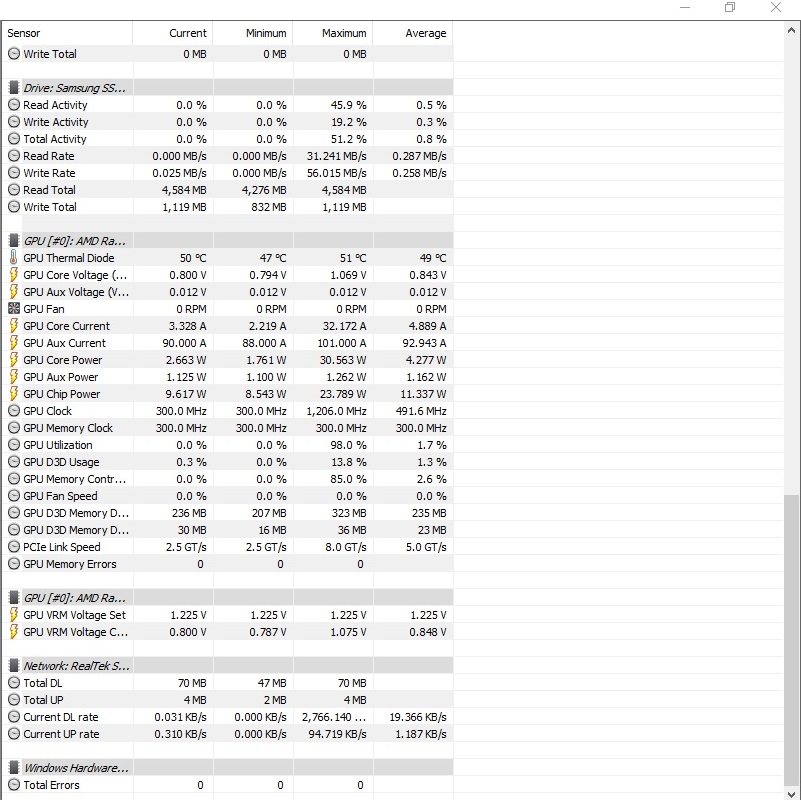The image size is (801, 800).
Task: Click the scroll down arrow
Action: pyautogui.click(x=791, y=793)
